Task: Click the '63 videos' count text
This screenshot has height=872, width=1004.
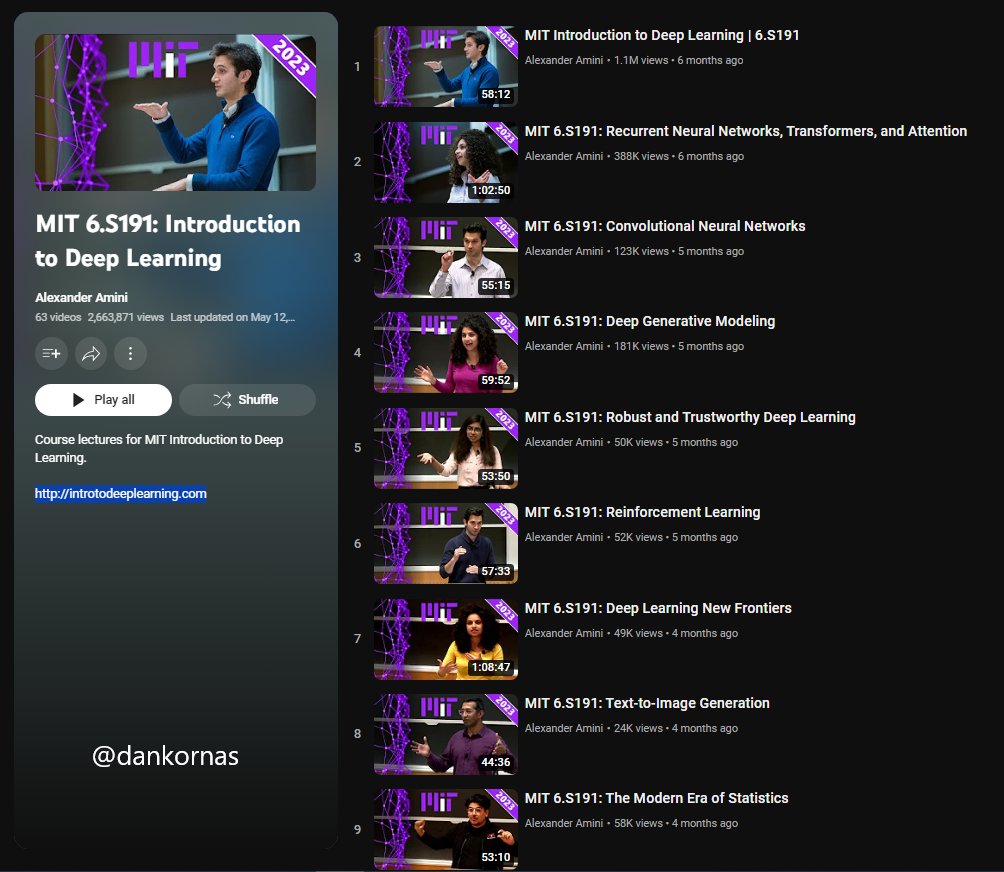Action: pos(58,317)
